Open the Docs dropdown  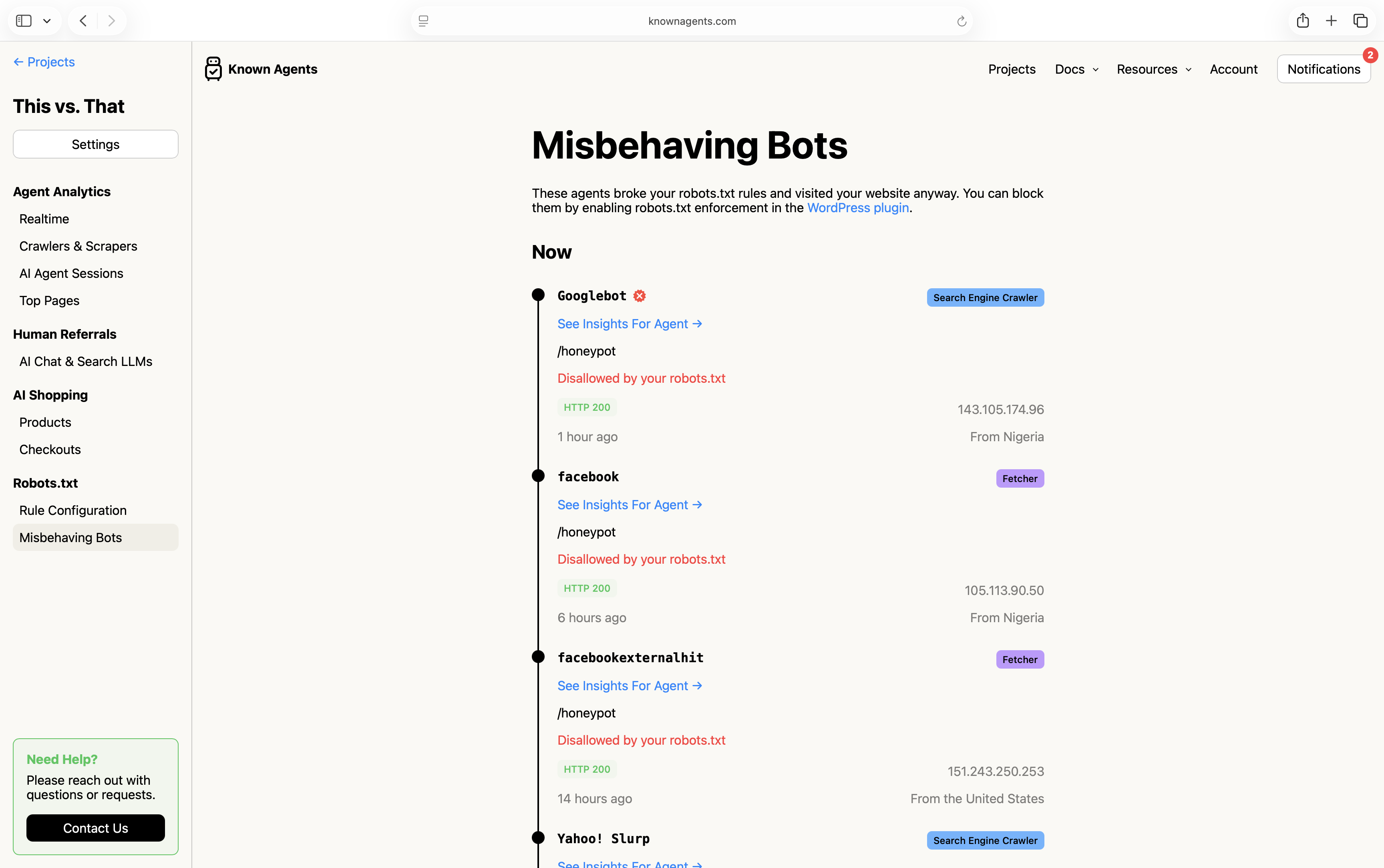[x=1075, y=68]
